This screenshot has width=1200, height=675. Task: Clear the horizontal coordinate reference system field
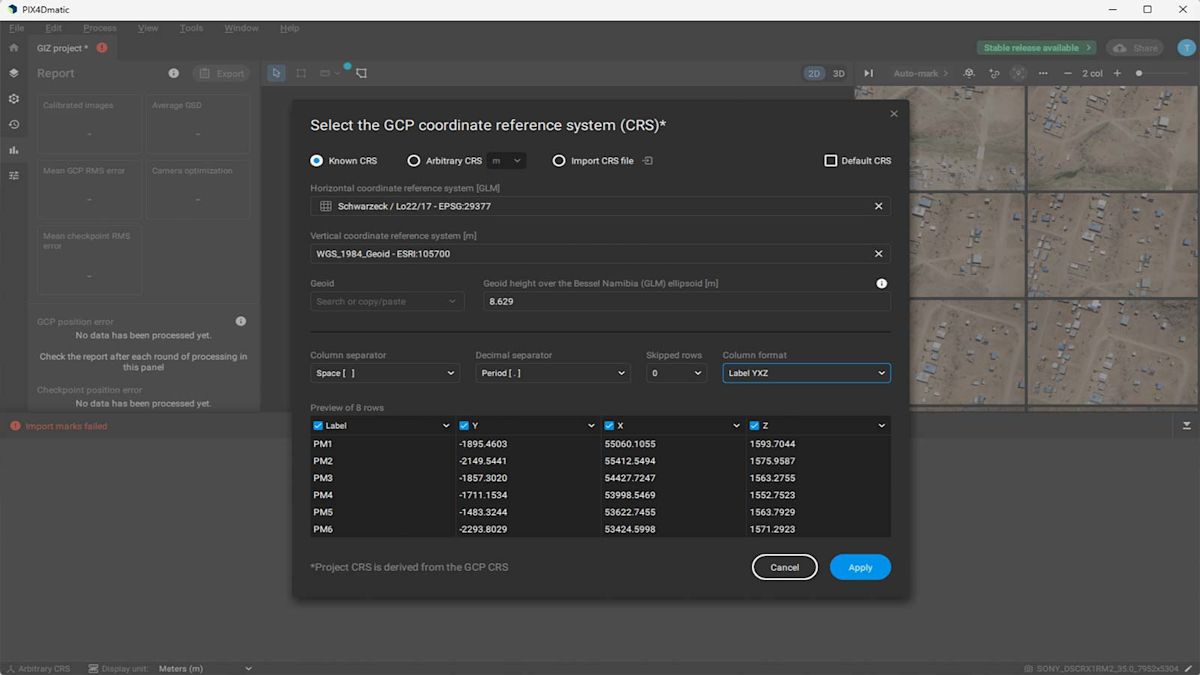point(878,206)
